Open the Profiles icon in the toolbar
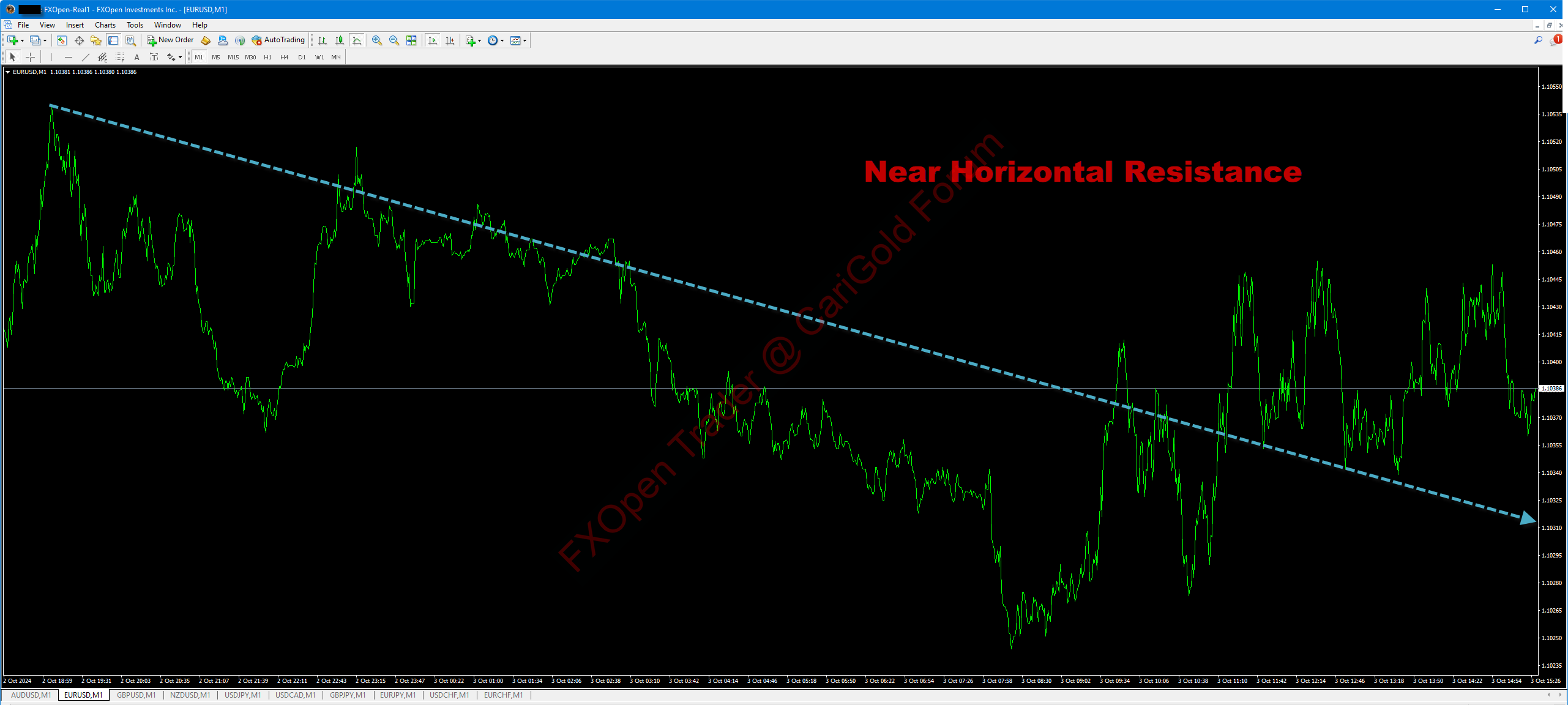1568x705 pixels. pyautogui.click(x=35, y=40)
